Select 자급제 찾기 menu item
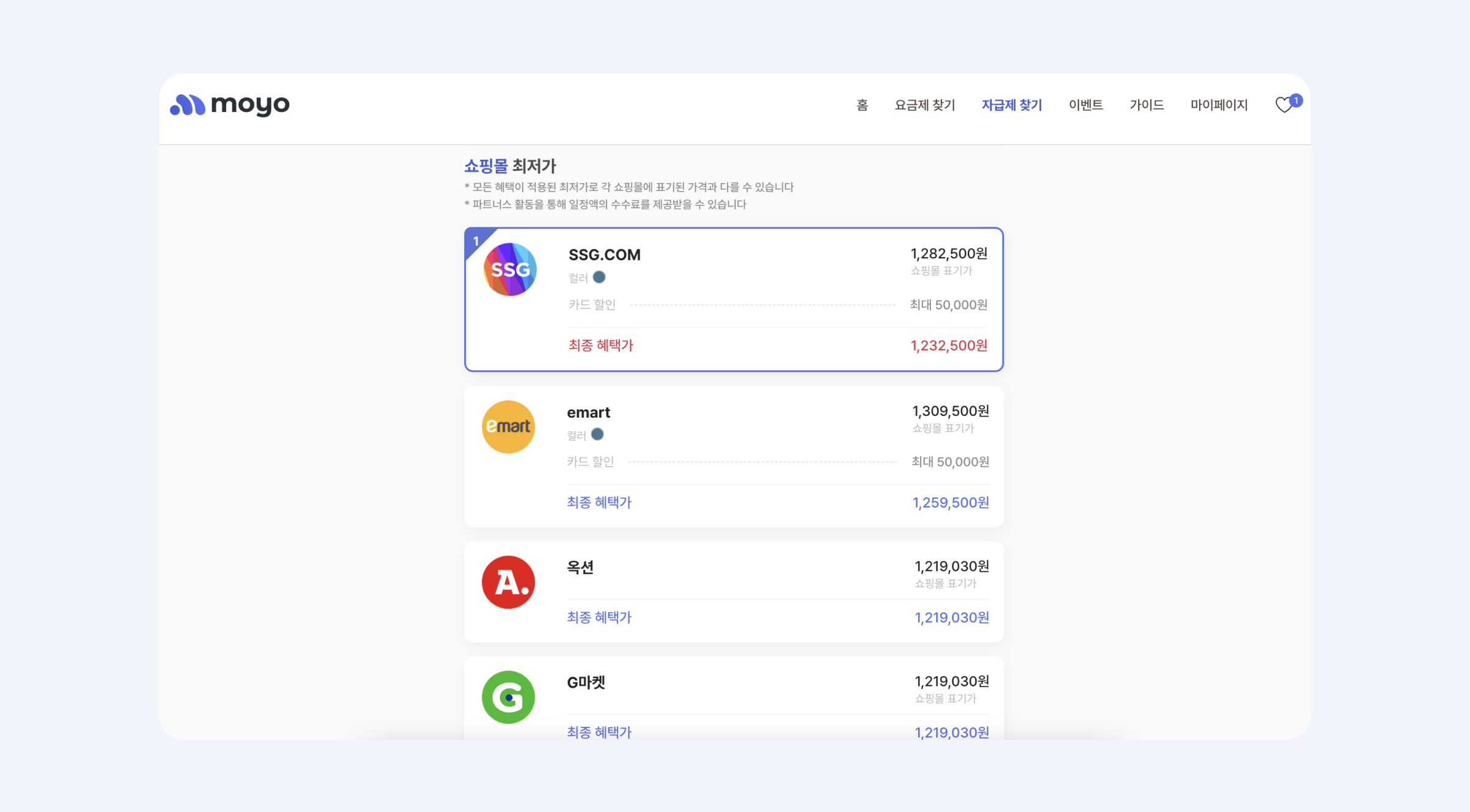 (1012, 105)
